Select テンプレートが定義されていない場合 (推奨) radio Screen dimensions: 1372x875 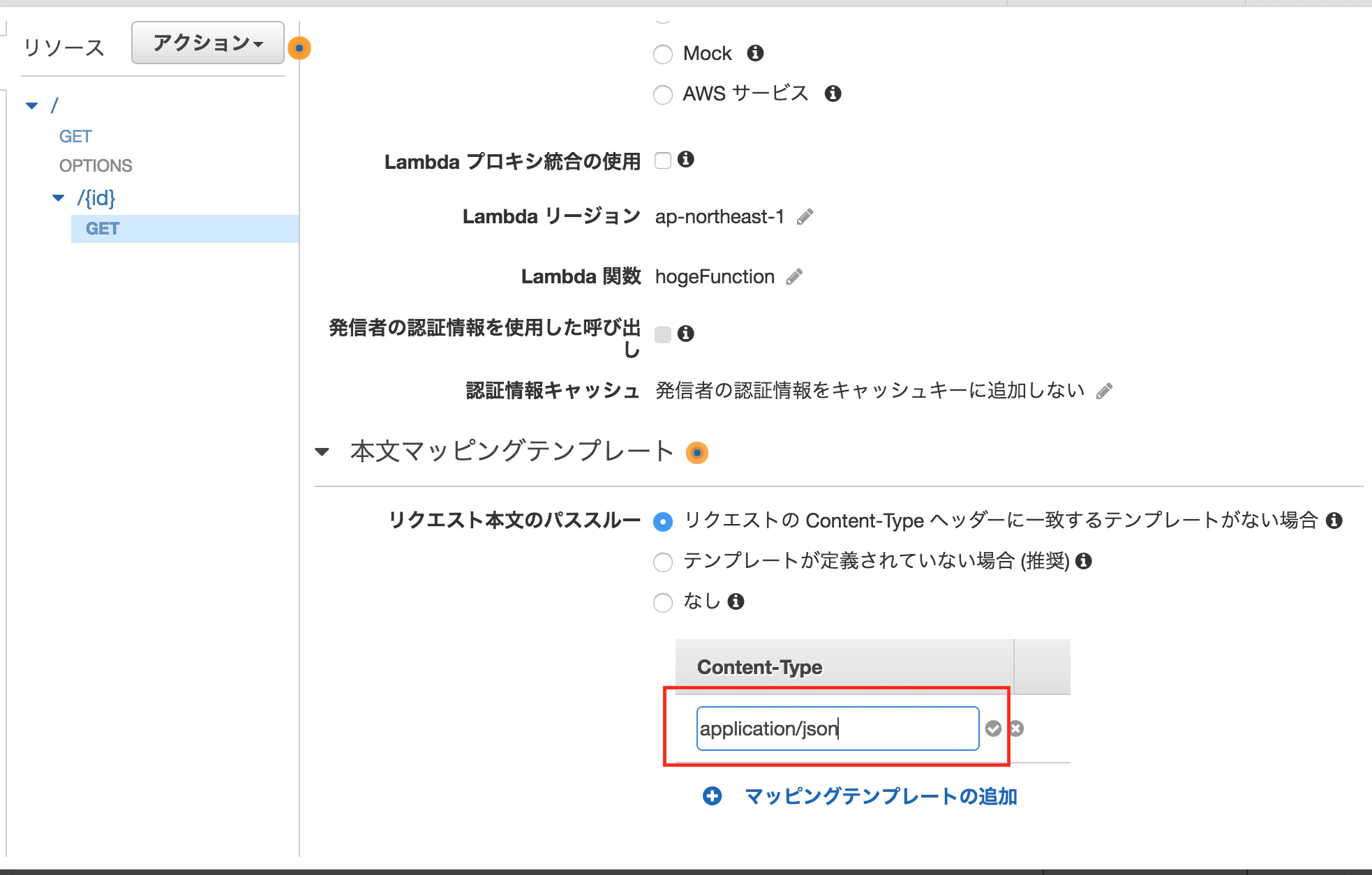[x=663, y=562]
